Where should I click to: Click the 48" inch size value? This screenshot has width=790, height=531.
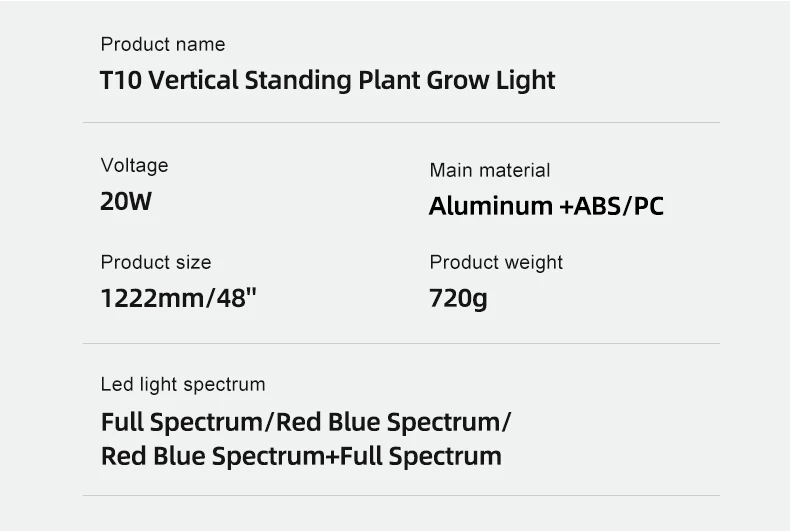(x=235, y=299)
